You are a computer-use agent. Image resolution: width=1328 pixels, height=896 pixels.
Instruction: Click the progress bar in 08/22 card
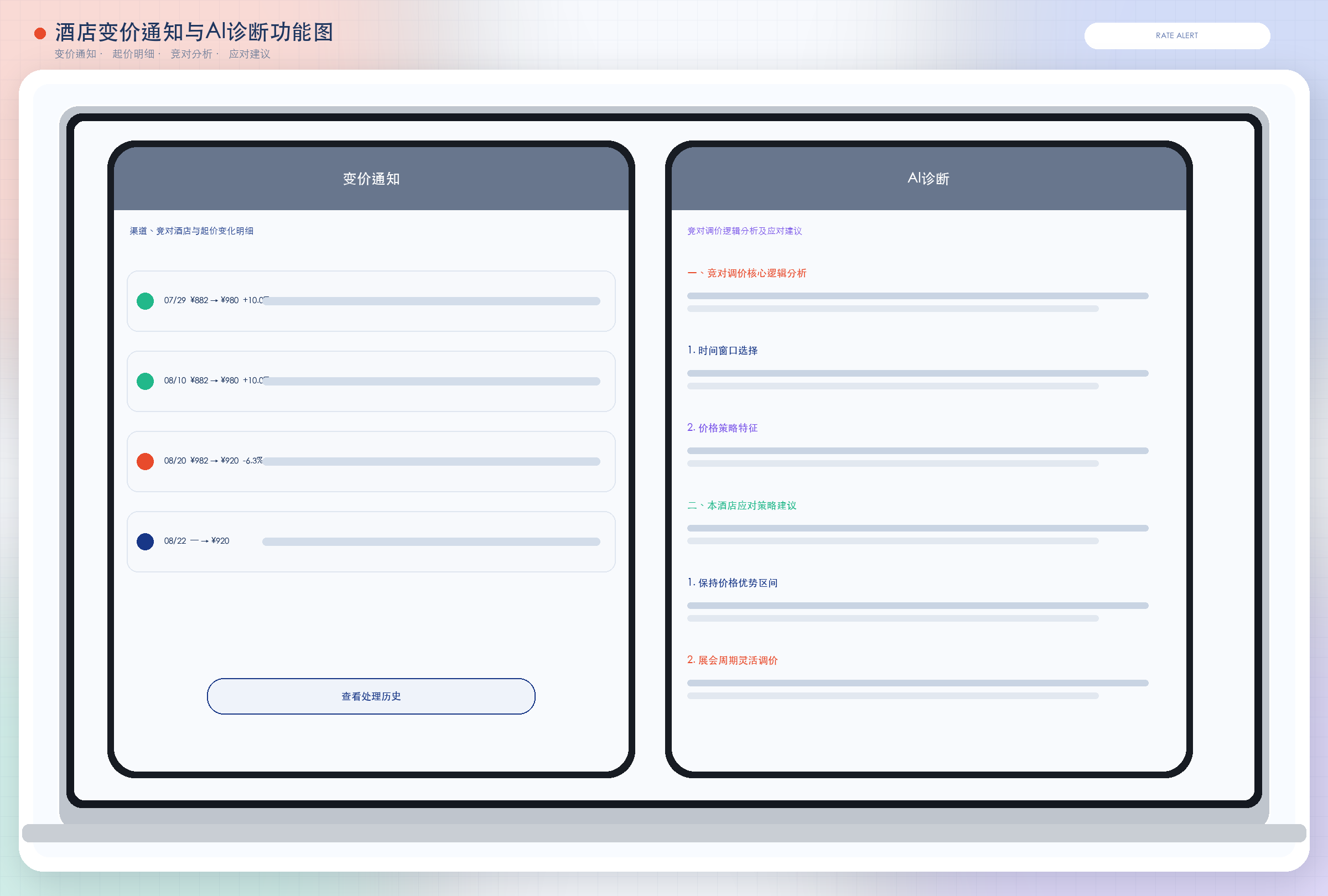tap(431, 541)
